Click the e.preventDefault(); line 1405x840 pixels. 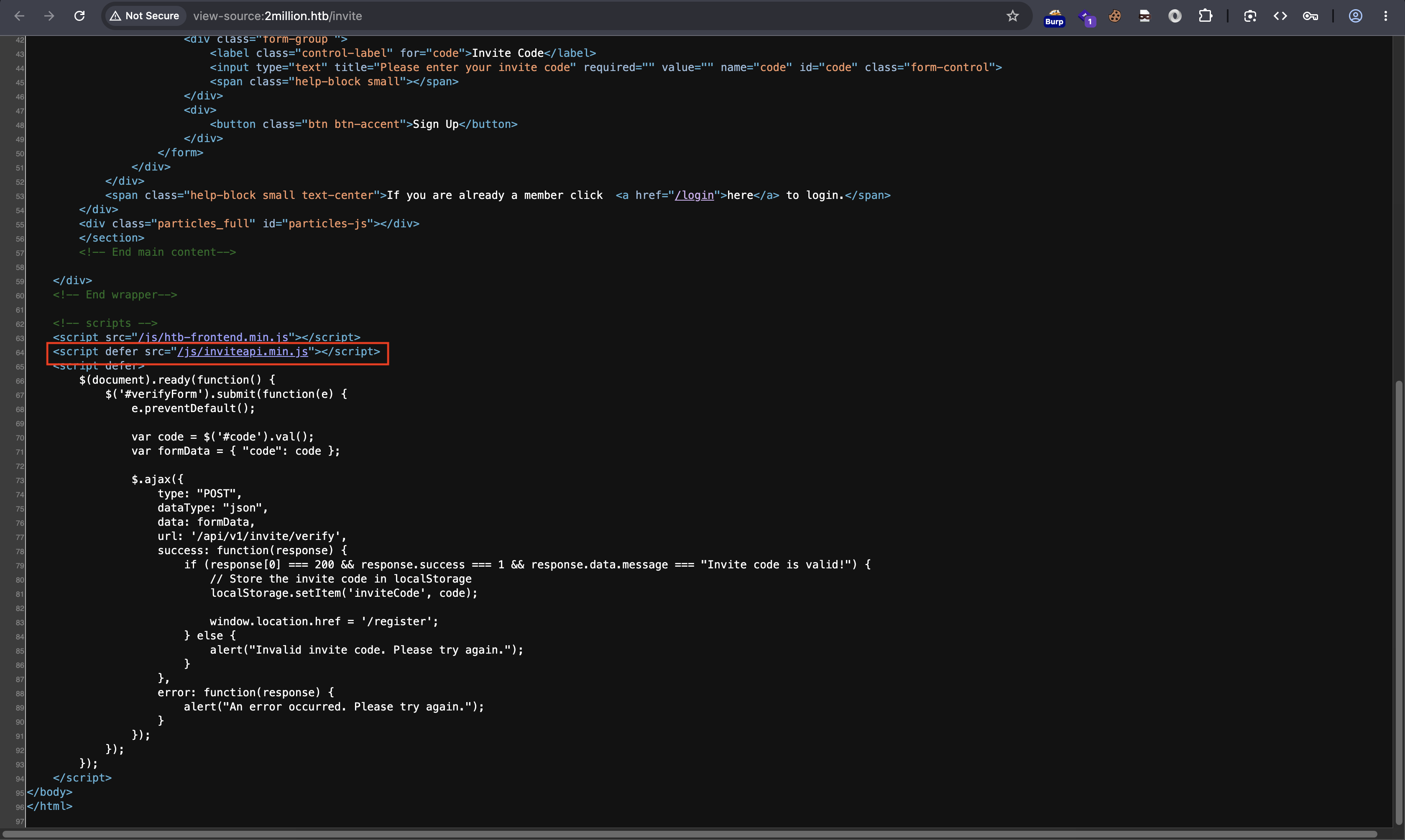point(193,408)
